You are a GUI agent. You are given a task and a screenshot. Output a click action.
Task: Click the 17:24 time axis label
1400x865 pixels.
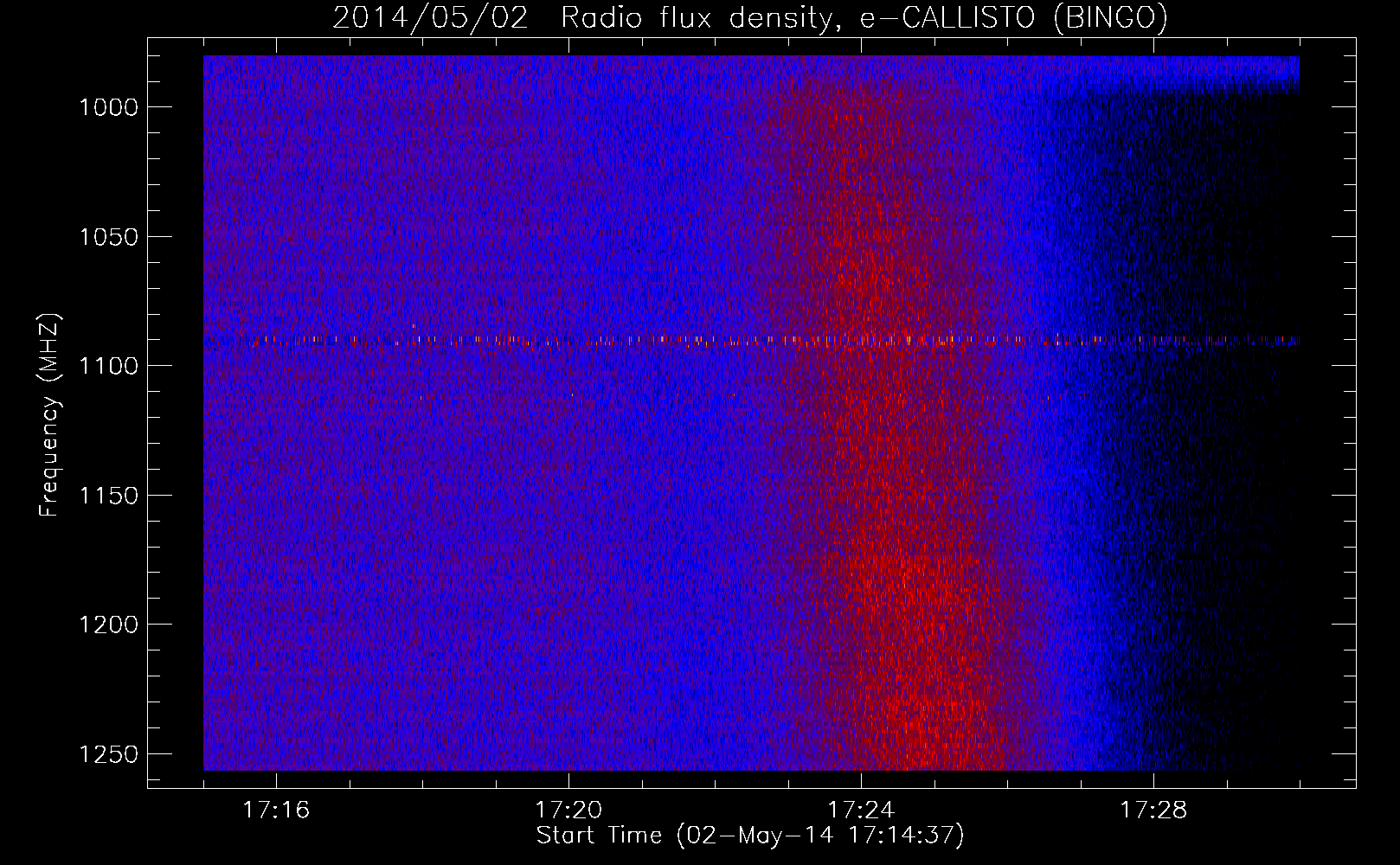coord(861,811)
